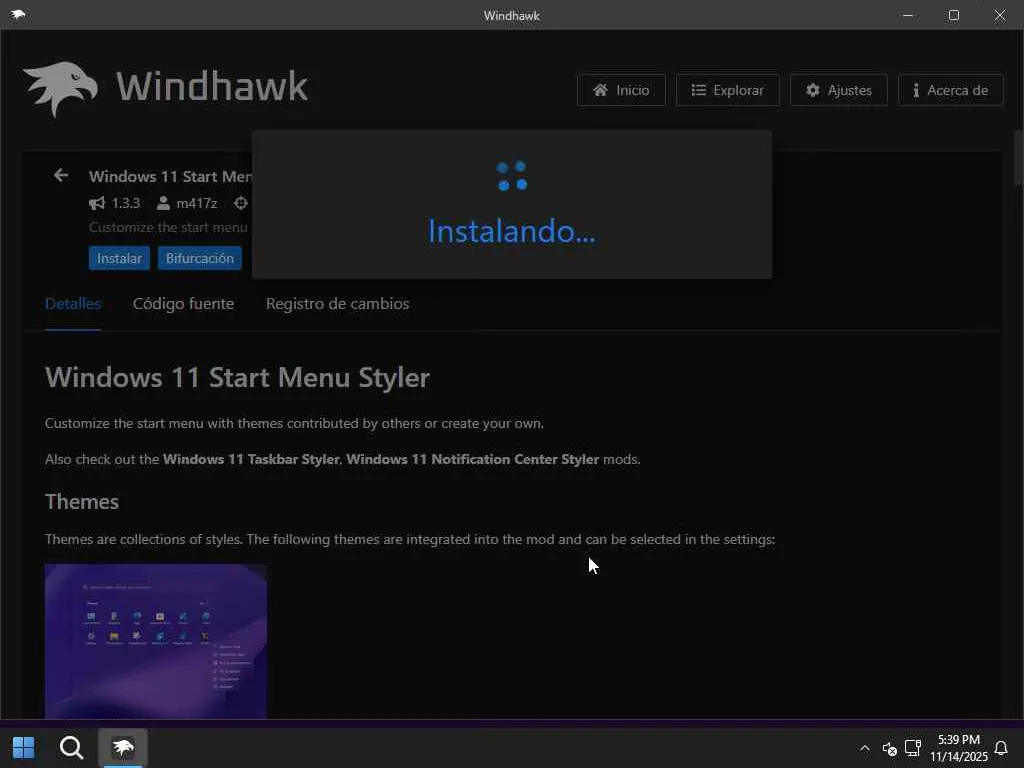
Task: Click the network tray icon
Action: click(x=913, y=747)
